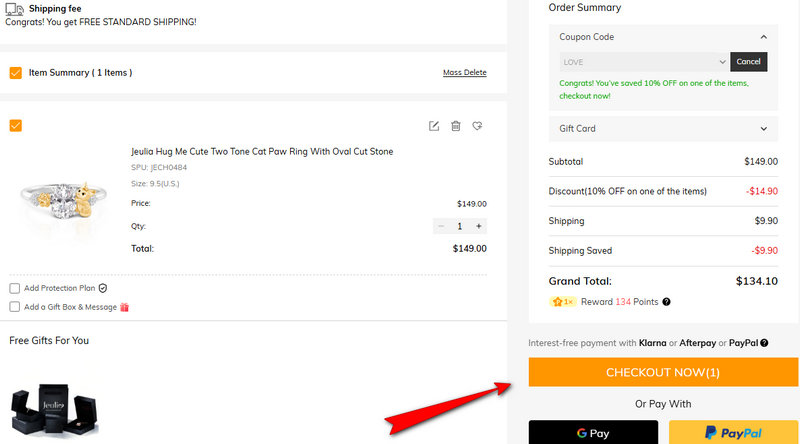This screenshot has width=800, height=444.
Task: Uncheck the cat paw ring checkbox
Action: point(15,126)
